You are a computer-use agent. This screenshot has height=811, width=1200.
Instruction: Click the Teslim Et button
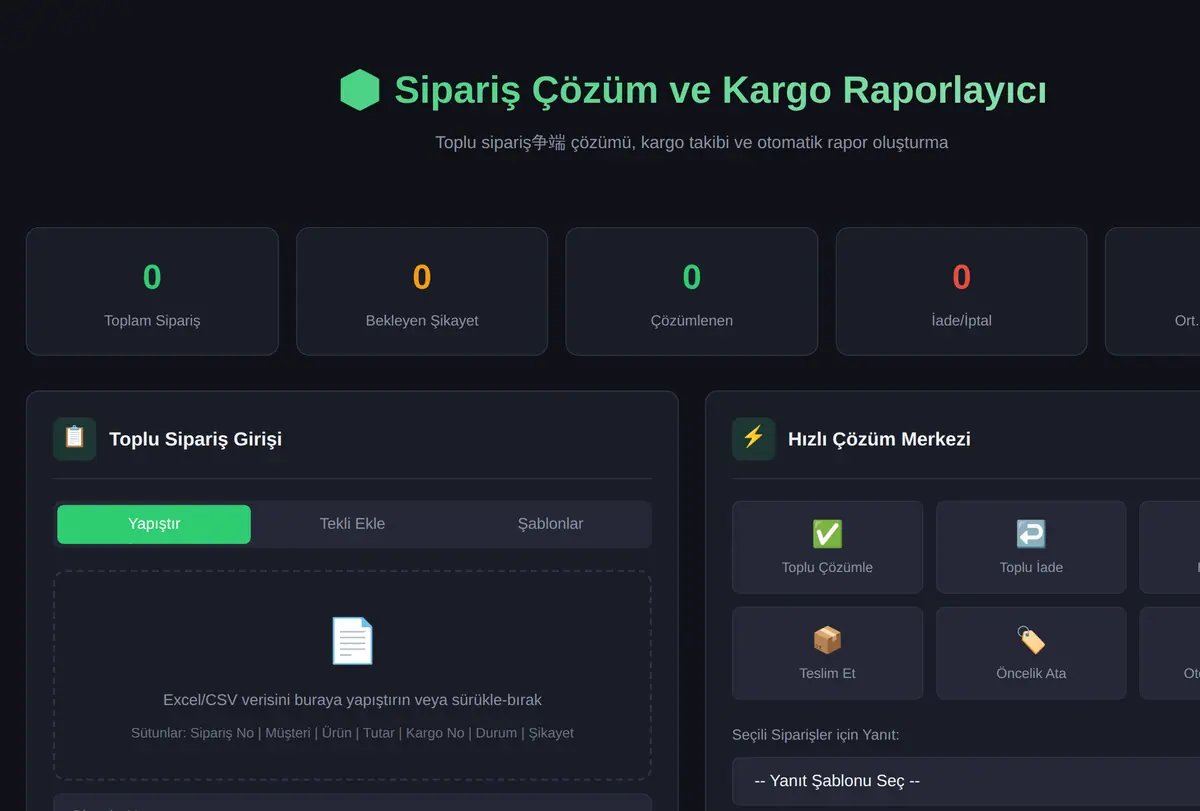click(827, 653)
